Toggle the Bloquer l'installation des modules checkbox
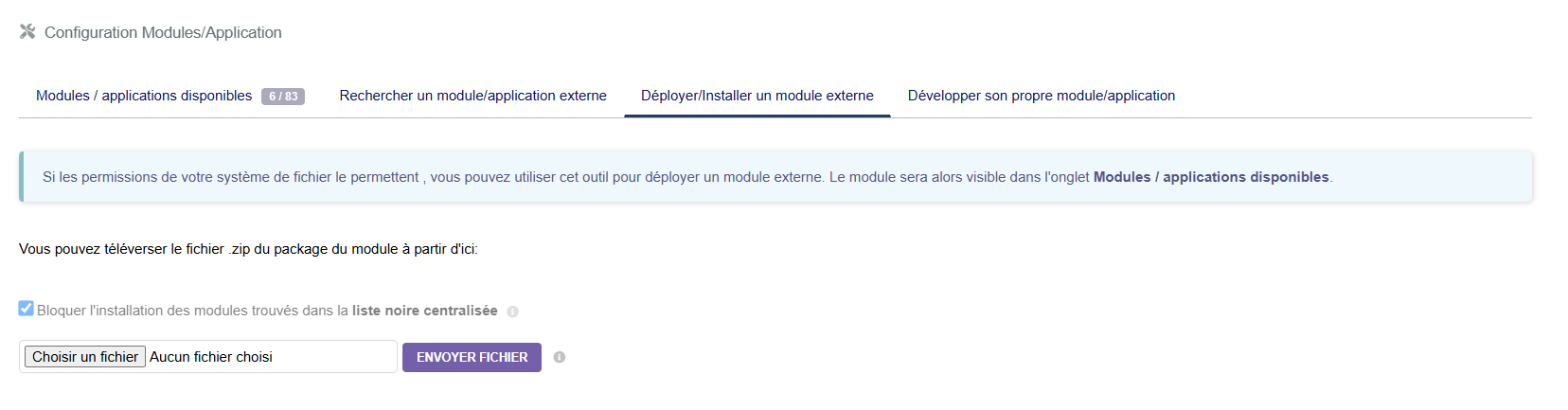The height and width of the screenshot is (410, 1568). tap(26, 309)
